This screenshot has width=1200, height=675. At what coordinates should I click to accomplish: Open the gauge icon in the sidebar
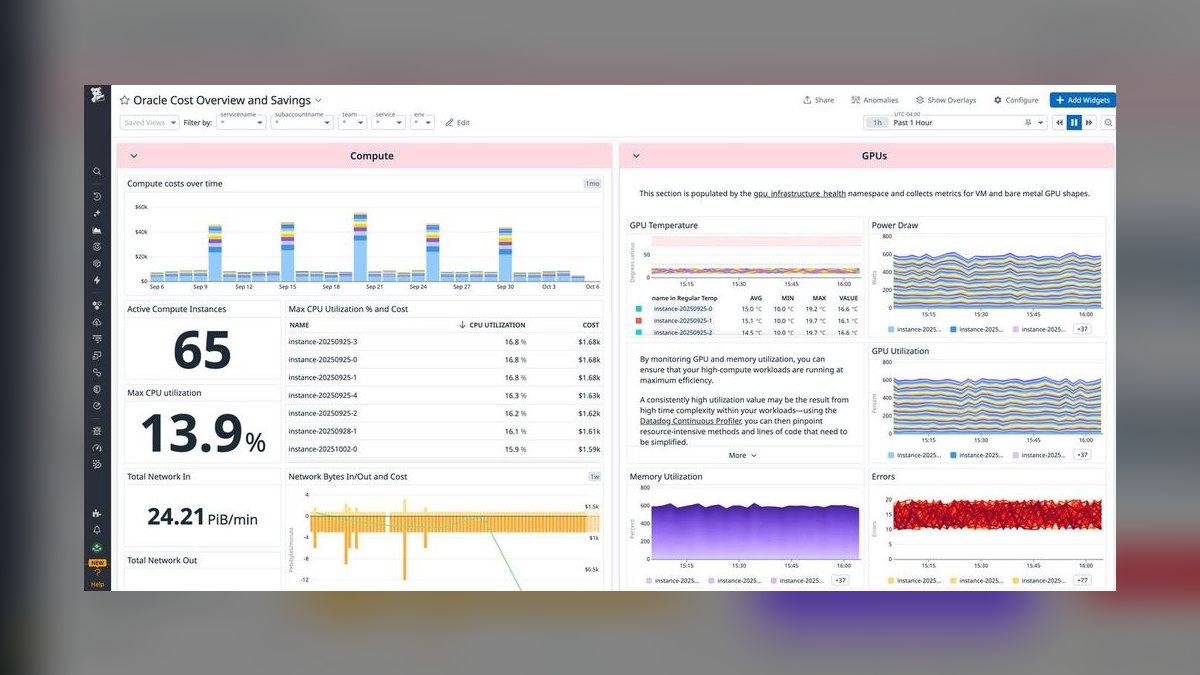(97, 446)
